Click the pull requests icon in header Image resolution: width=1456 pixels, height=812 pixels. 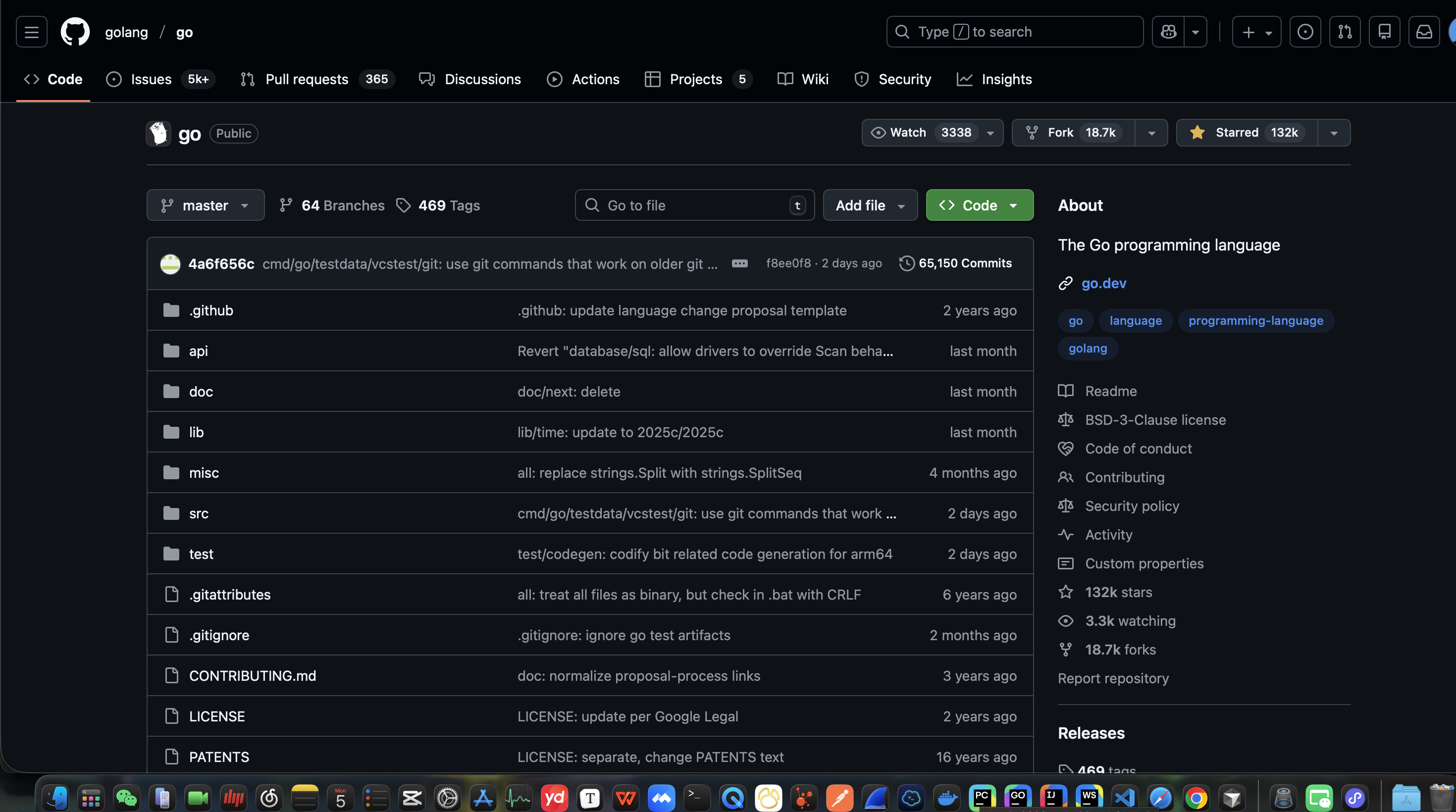(x=1344, y=32)
